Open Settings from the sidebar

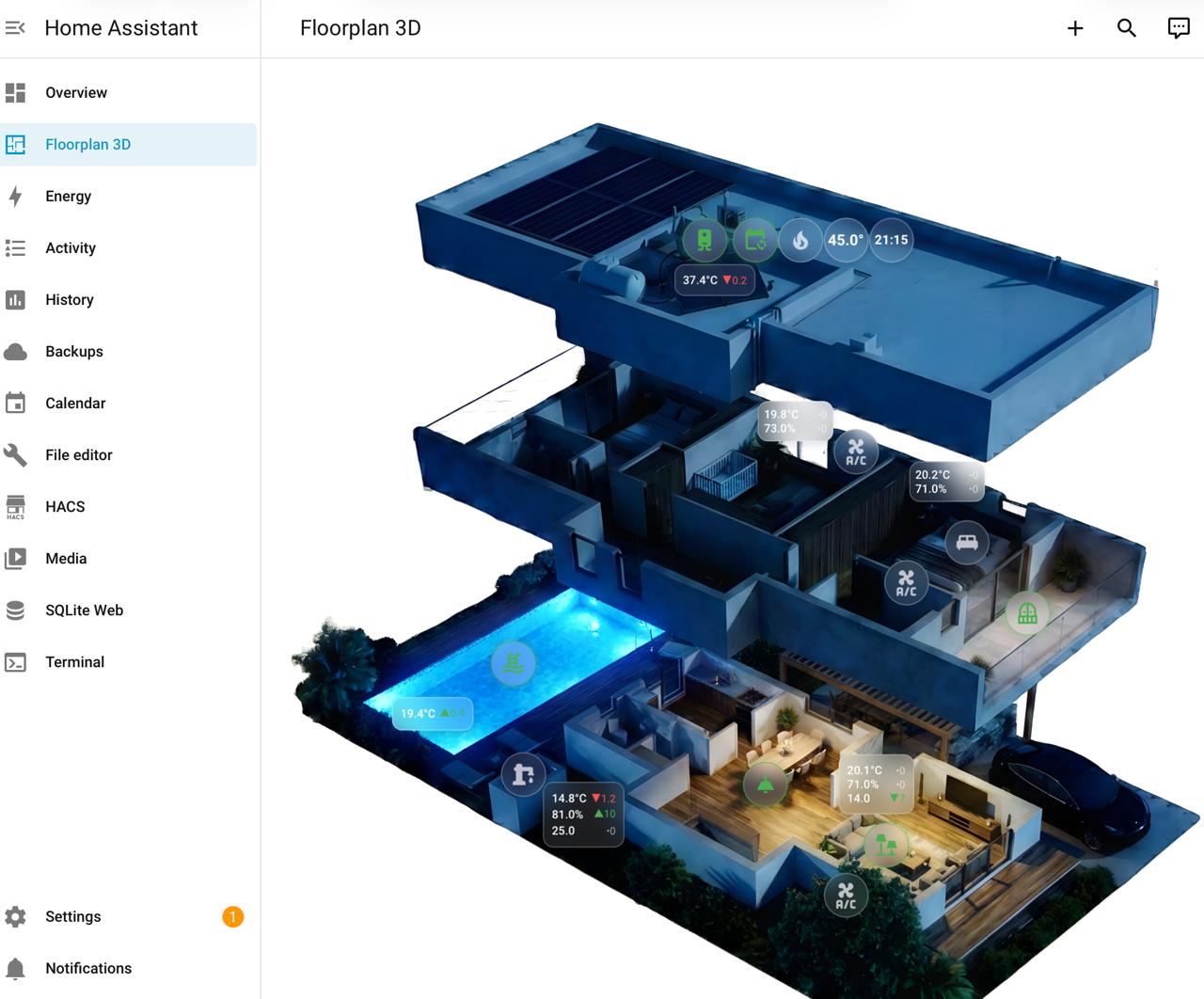point(72,916)
